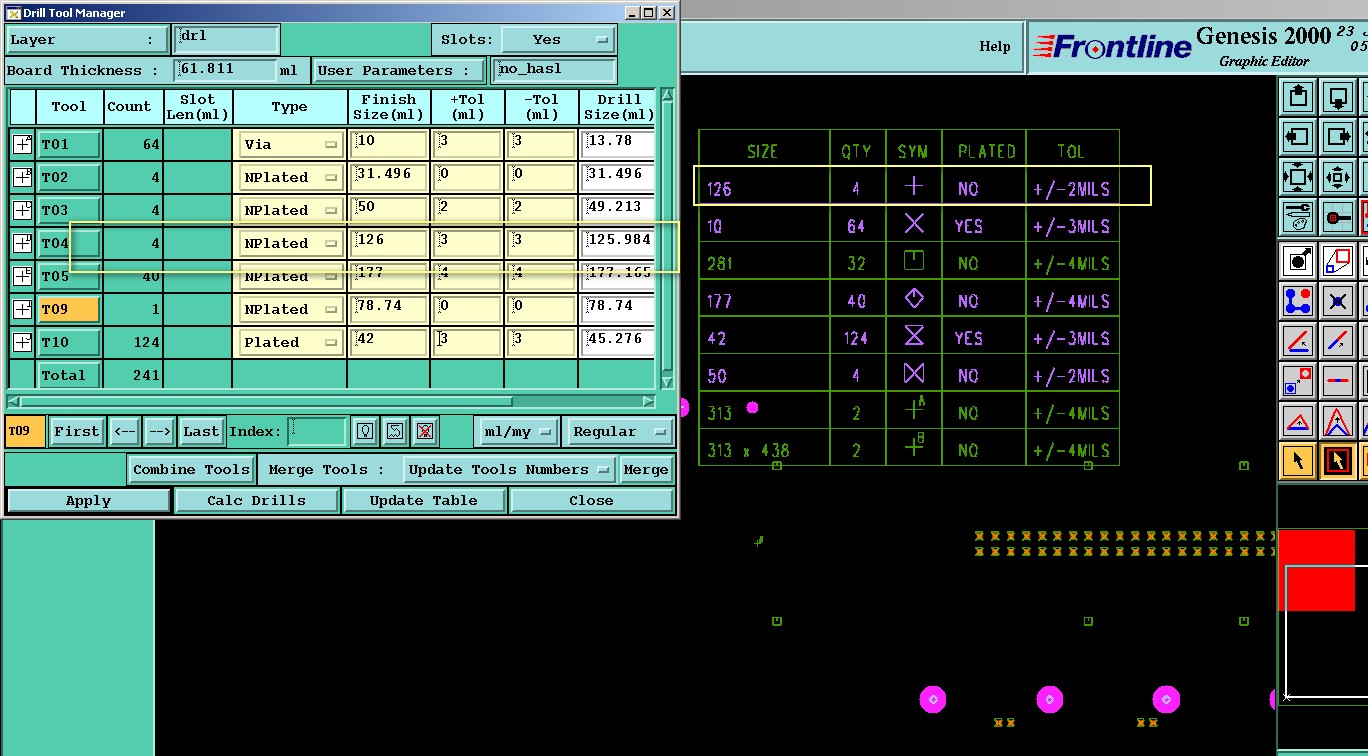Open the Slots Yes dropdown
This screenshot has height=756, width=1368.
(558, 40)
